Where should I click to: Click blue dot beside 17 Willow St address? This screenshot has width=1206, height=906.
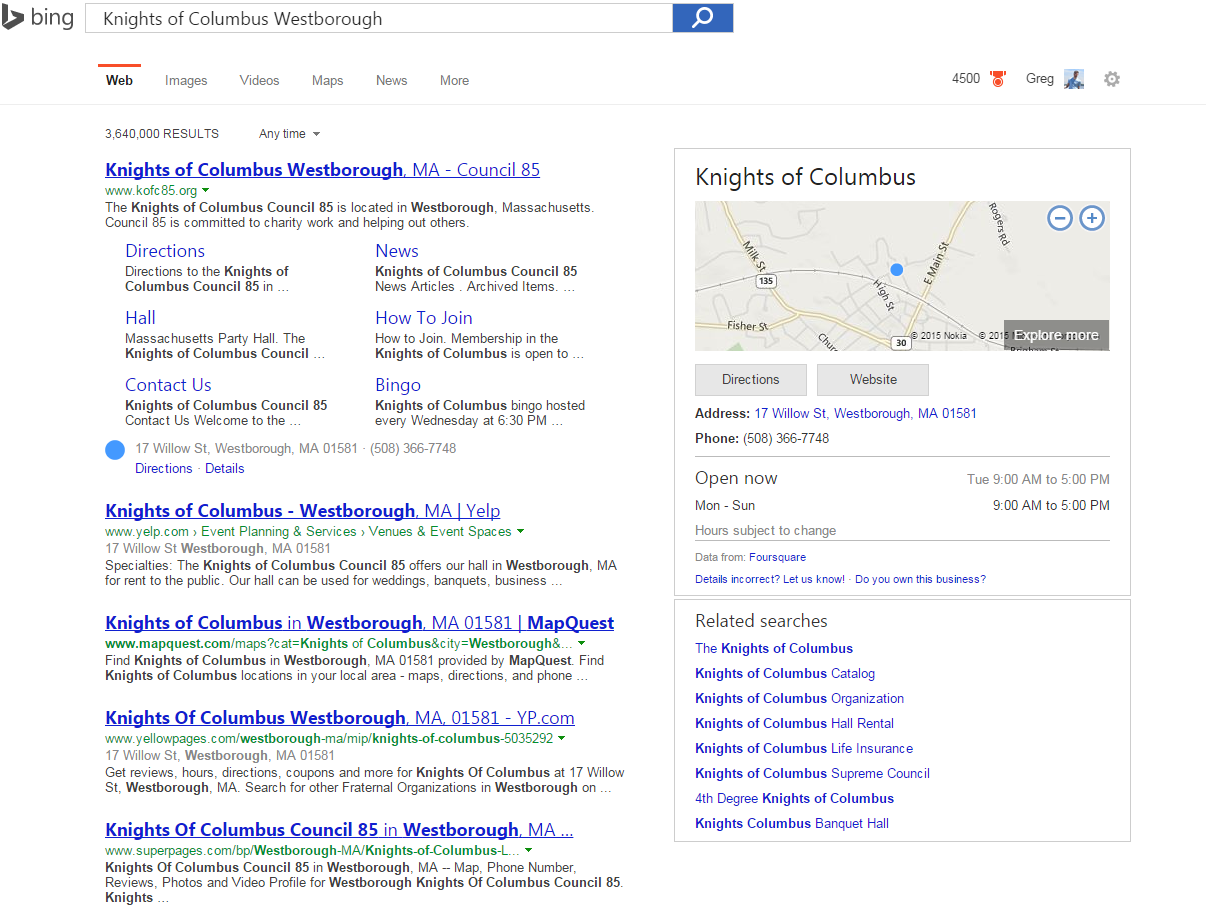click(115, 450)
